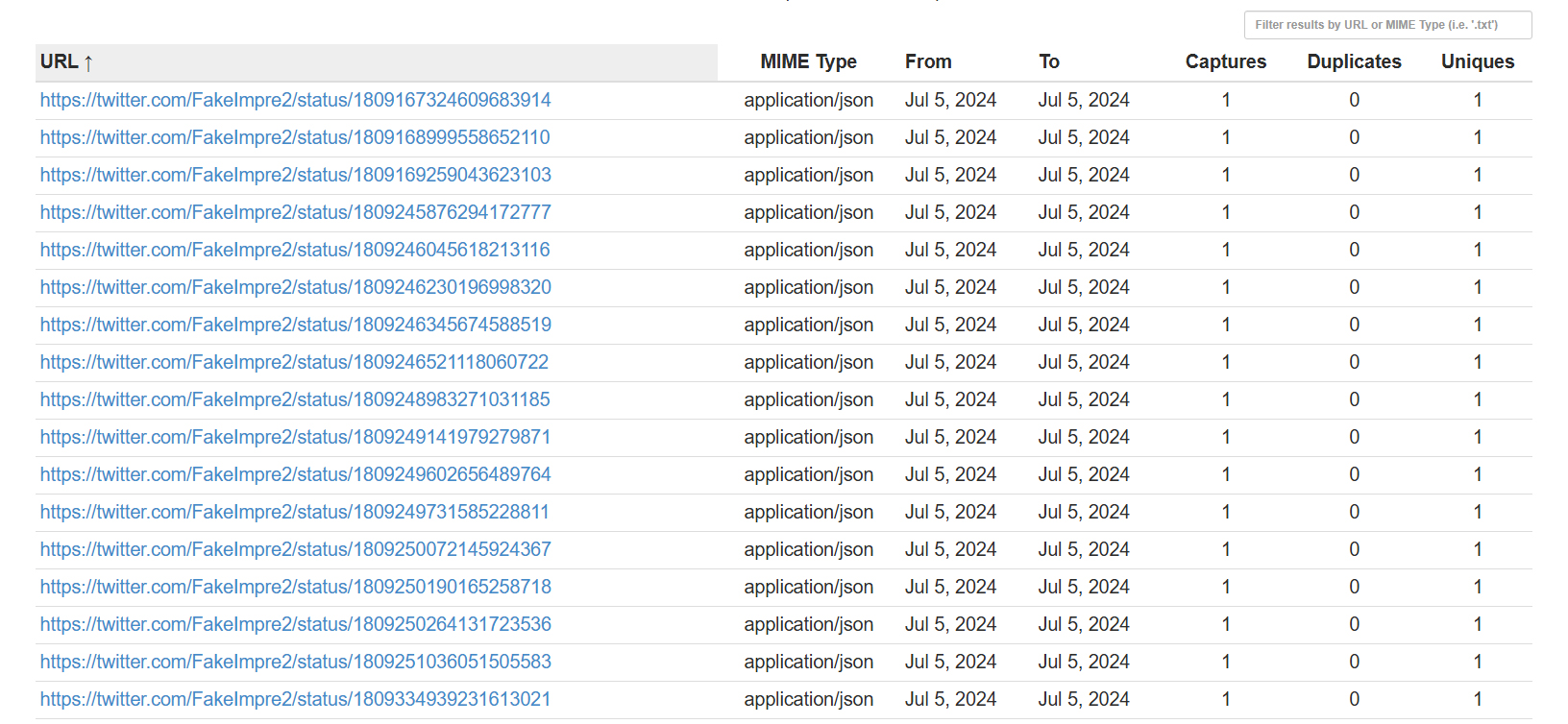
Task: Select To date in row 1809334939231613021
Action: 1084,699
